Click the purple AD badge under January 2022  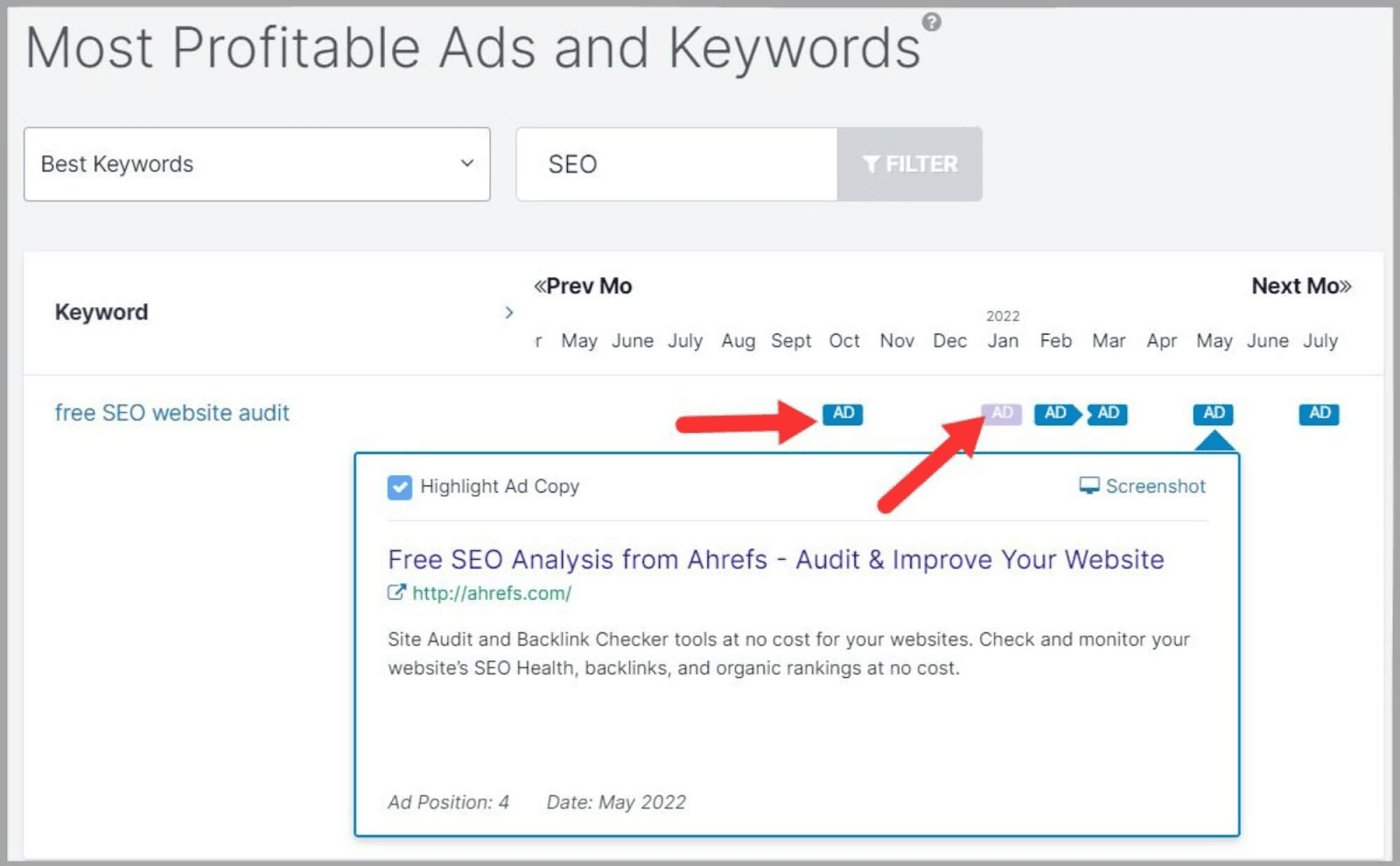click(1001, 414)
